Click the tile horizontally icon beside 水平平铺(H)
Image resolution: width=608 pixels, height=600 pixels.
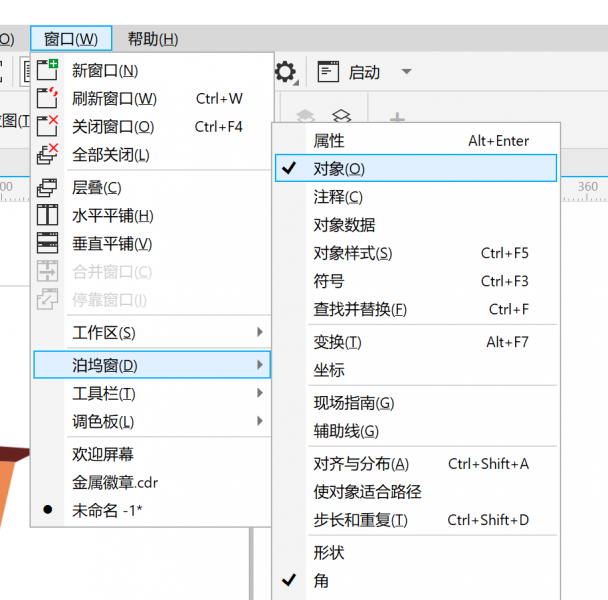tap(47, 215)
